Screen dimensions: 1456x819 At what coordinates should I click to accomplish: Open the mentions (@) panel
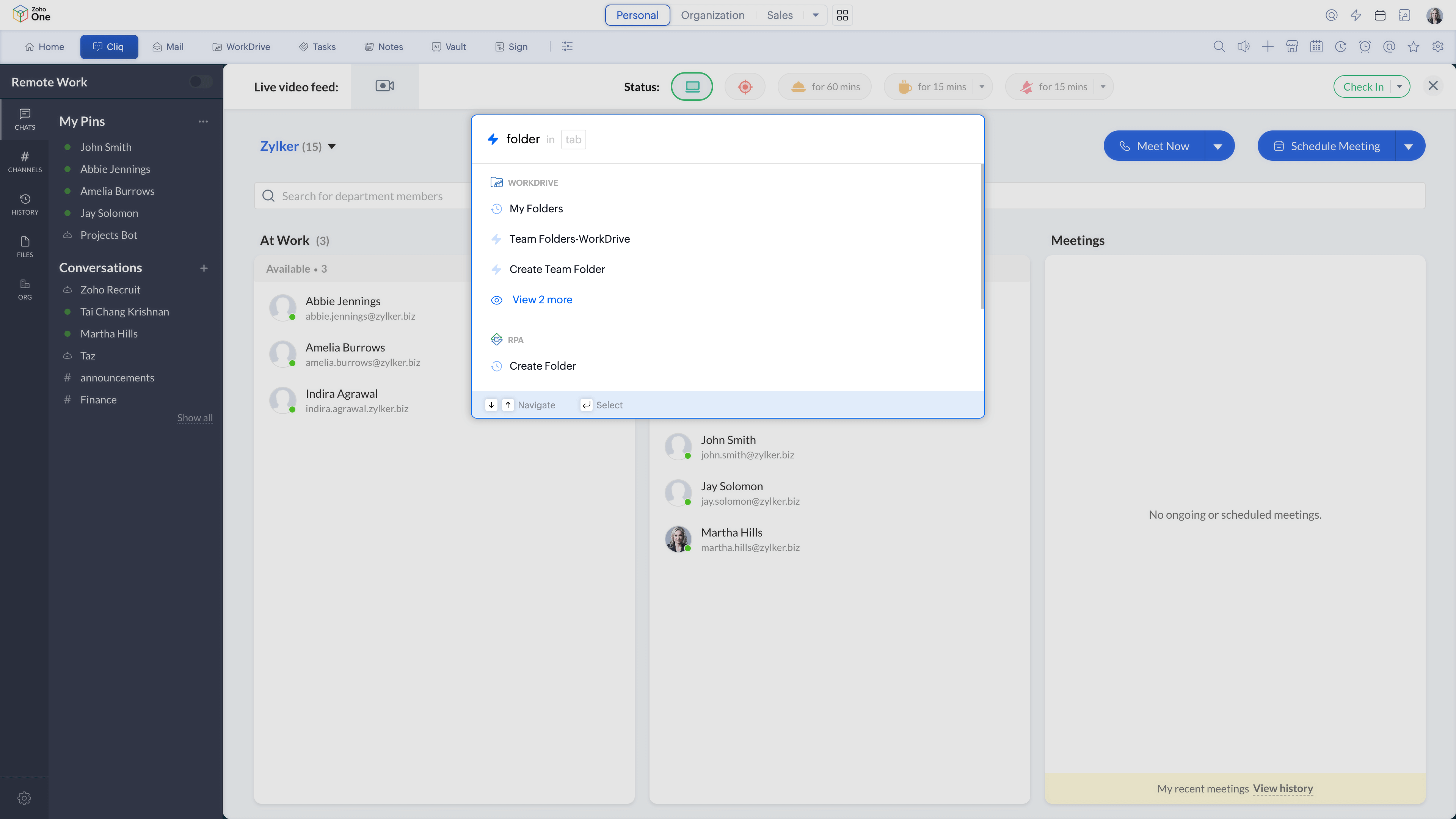click(x=1389, y=46)
